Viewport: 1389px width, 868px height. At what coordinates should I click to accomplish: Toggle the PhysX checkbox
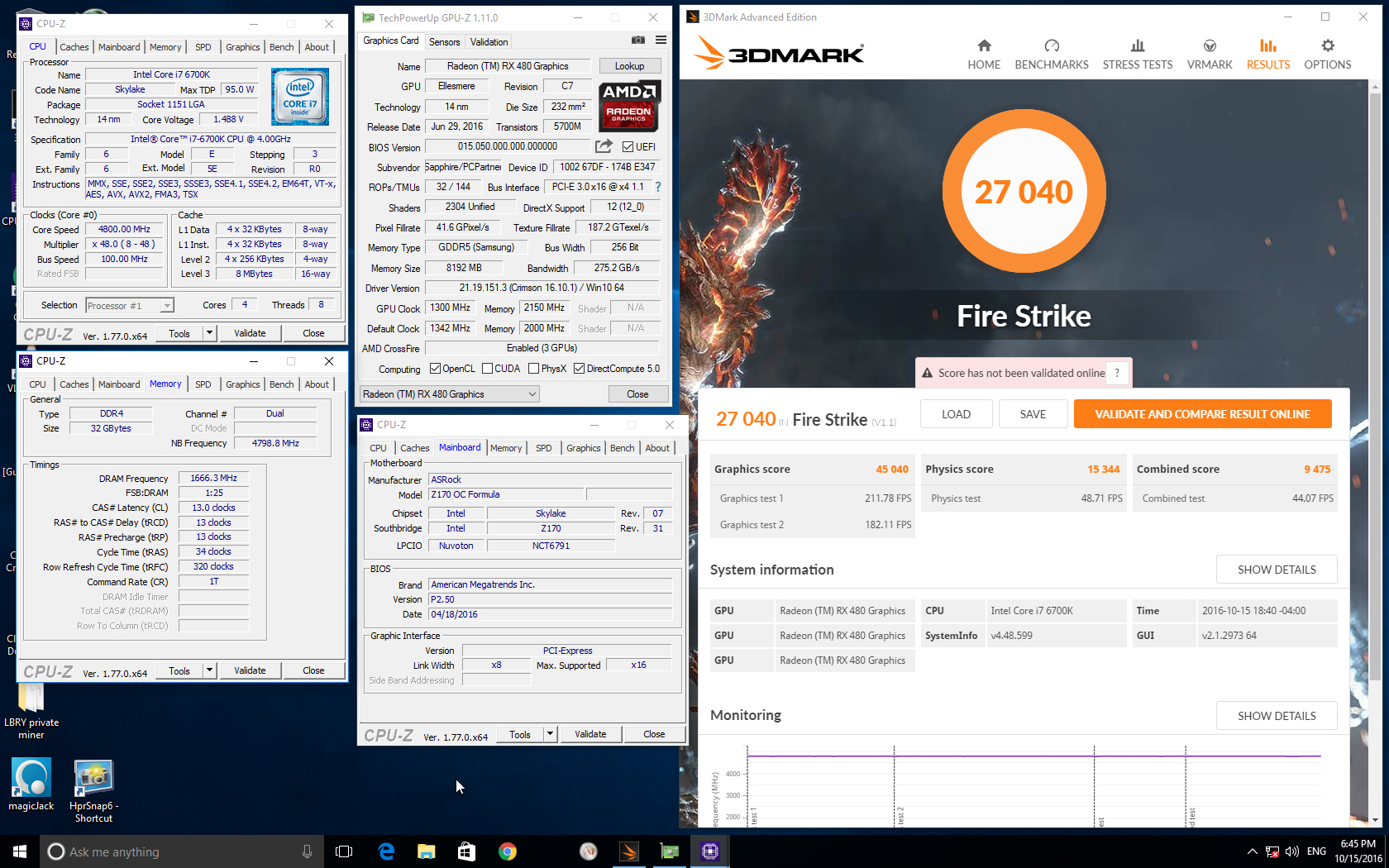pyautogui.click(x=534, y=369)
